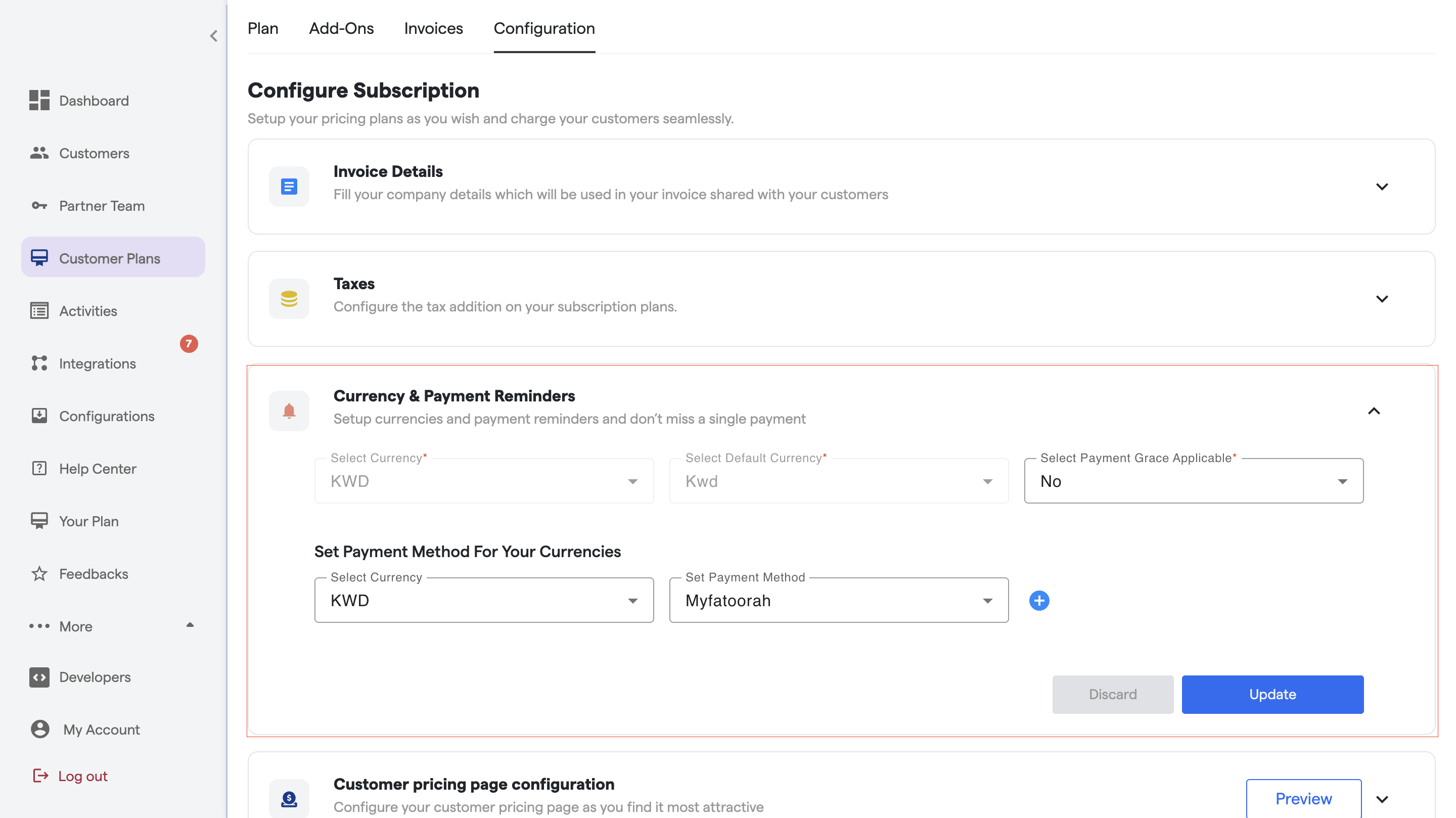
Task: Click the Integrations nodes icon
Action: (39, 363)
